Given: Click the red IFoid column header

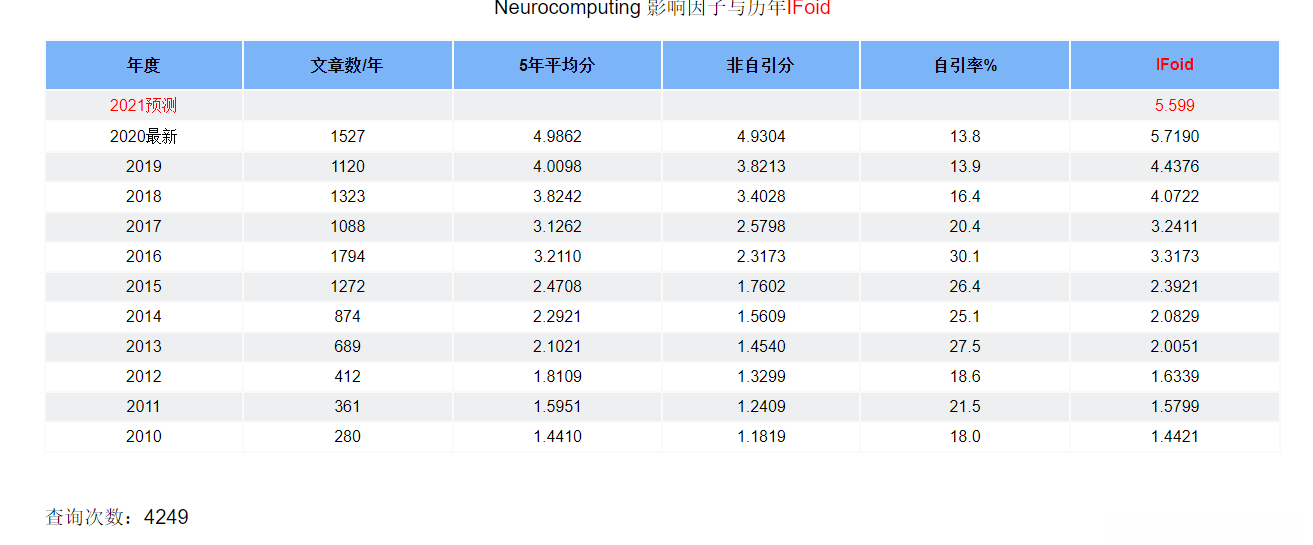Looking at the screenshot, I should coord(1174,64).
